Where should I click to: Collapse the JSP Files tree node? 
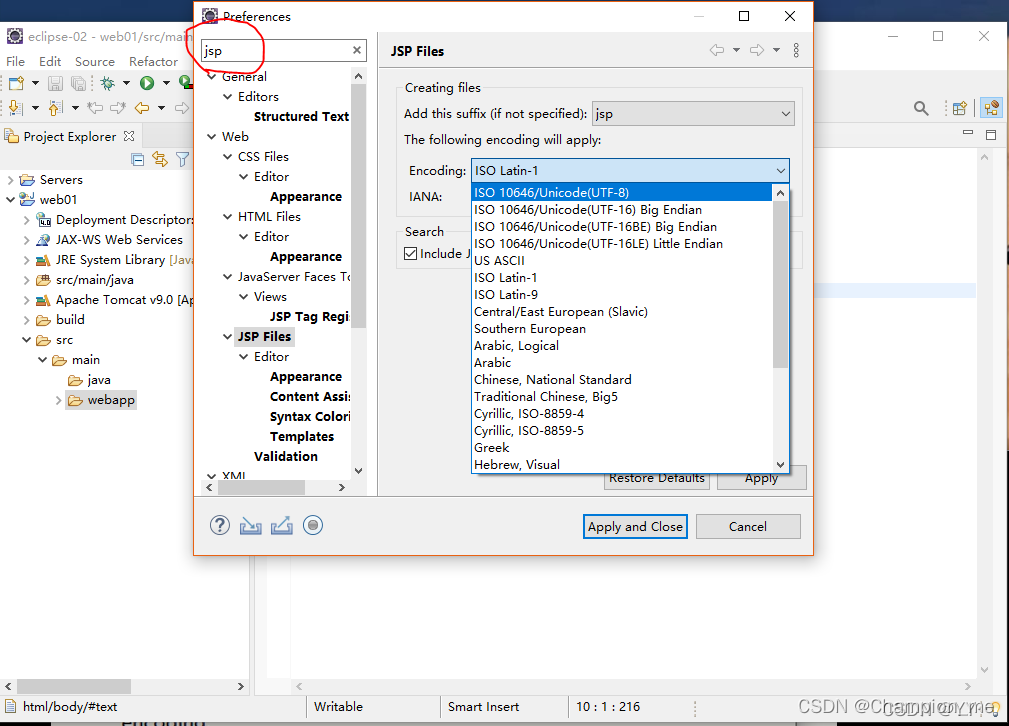pyautogui.click(x=228, y=336)
